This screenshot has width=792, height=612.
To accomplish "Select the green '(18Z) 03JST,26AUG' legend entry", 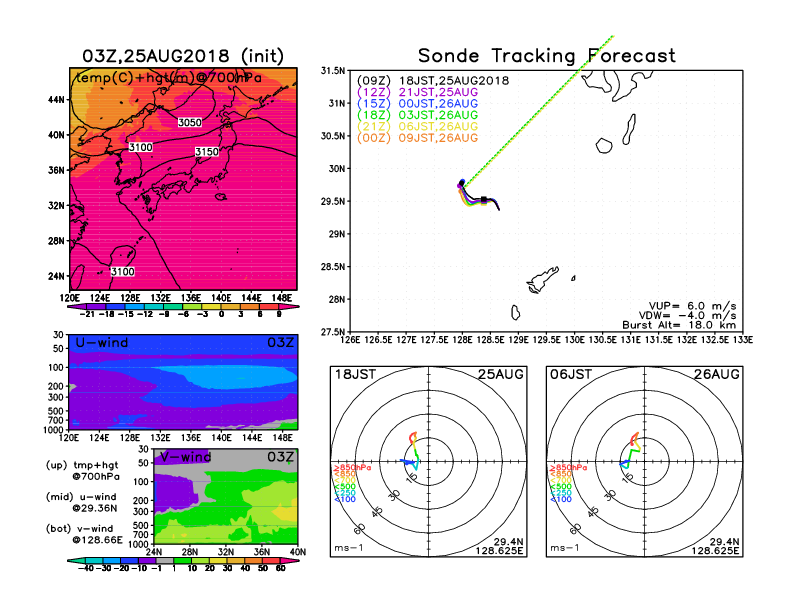I will coord(417,115).
